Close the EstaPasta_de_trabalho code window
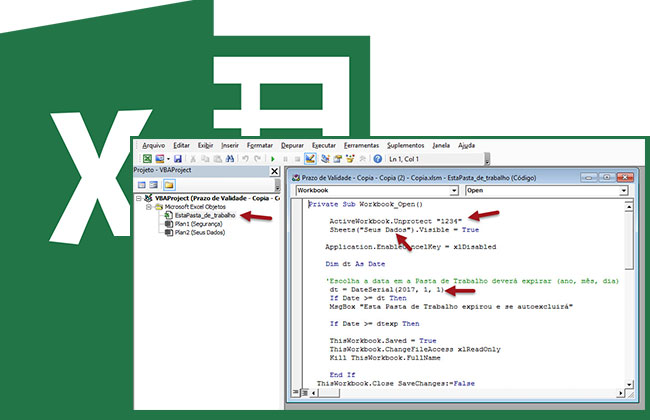 625,177
